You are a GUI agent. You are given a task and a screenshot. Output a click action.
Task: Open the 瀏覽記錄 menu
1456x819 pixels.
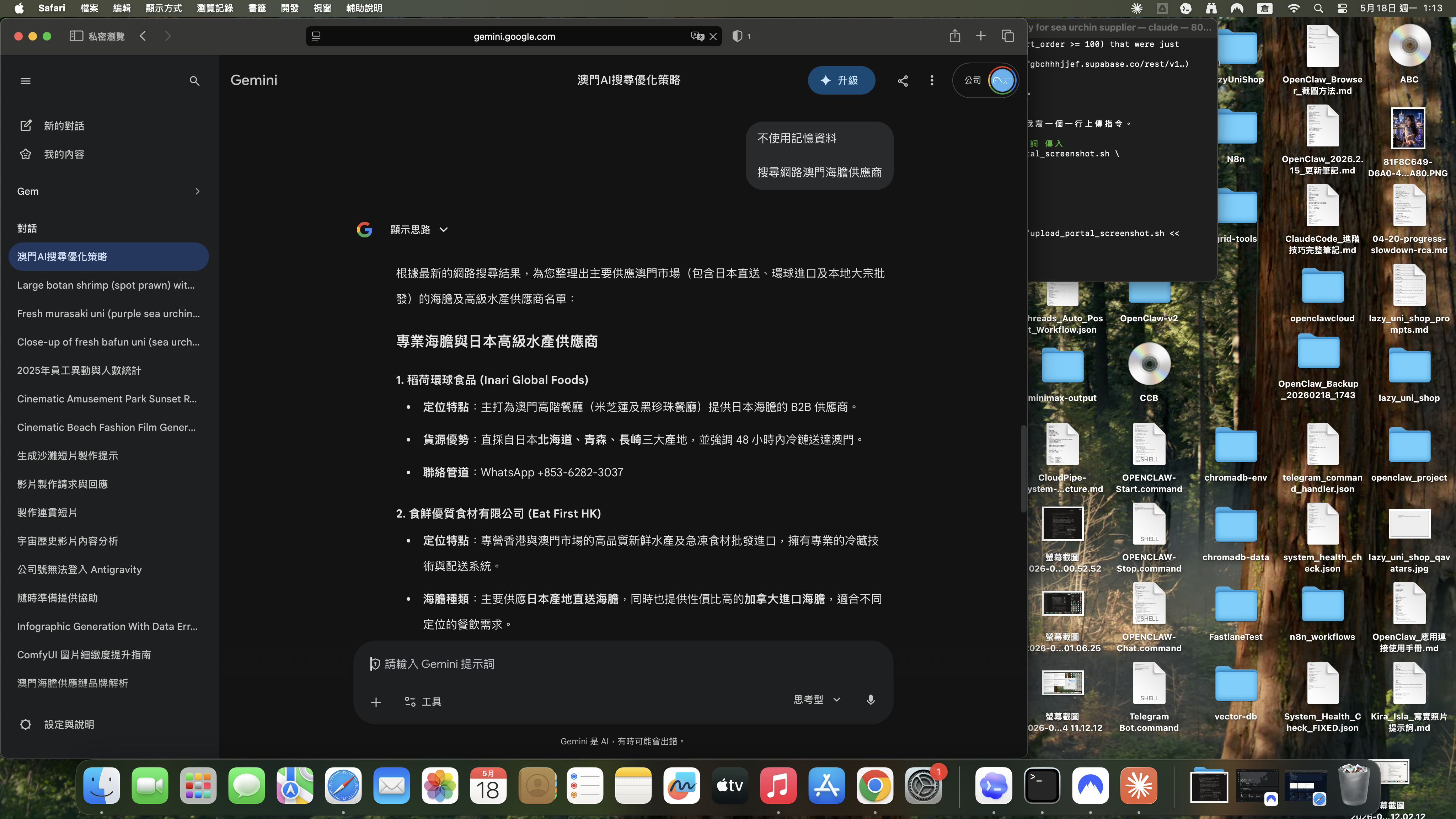[215, 8]
